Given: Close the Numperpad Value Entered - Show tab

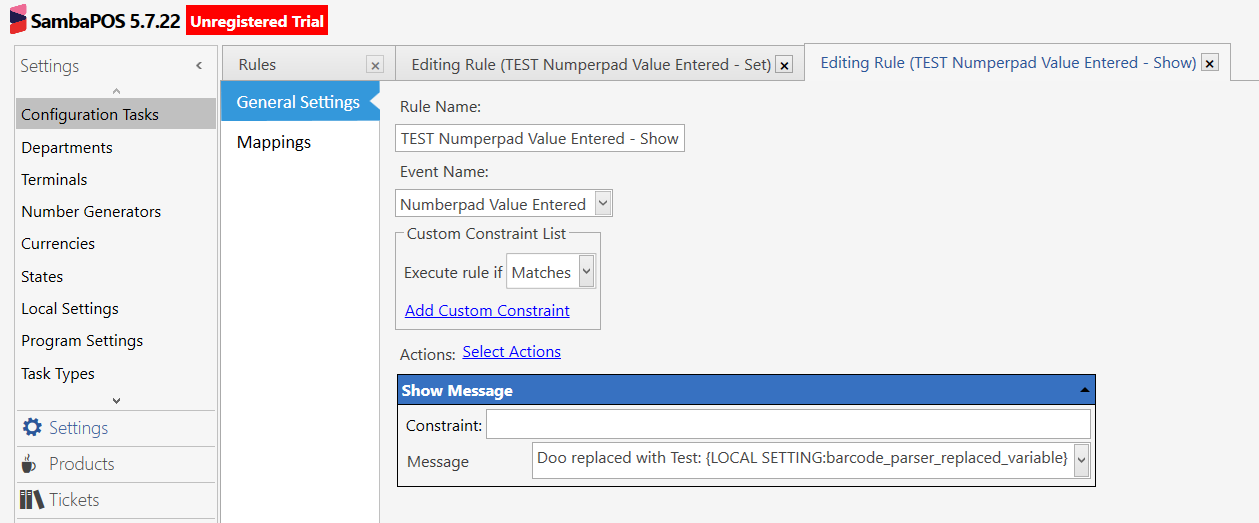Looking at the screenshot, I should click(1210, 63).
